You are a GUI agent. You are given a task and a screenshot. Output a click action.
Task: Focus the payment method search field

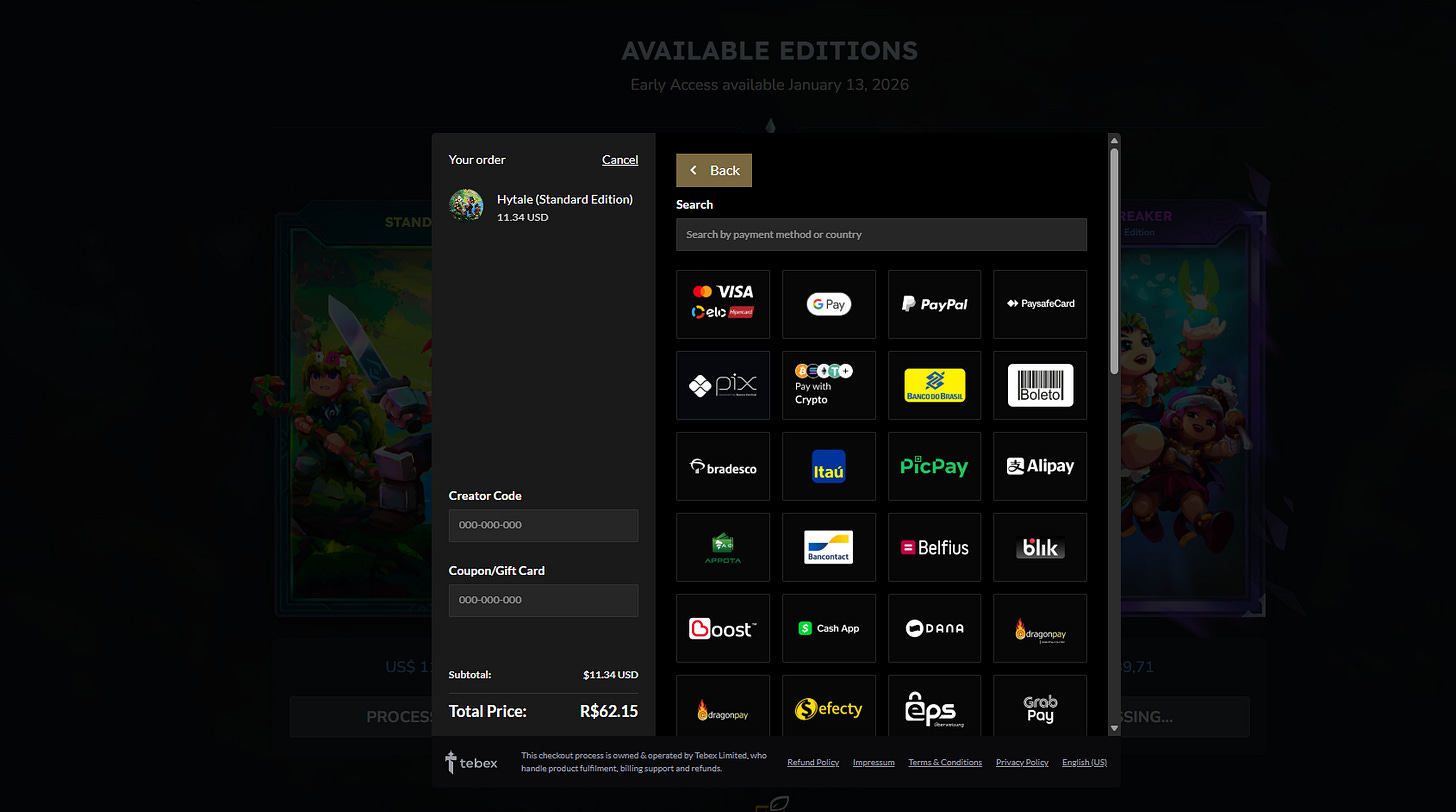pyautogui.click(x=881, y=234)
